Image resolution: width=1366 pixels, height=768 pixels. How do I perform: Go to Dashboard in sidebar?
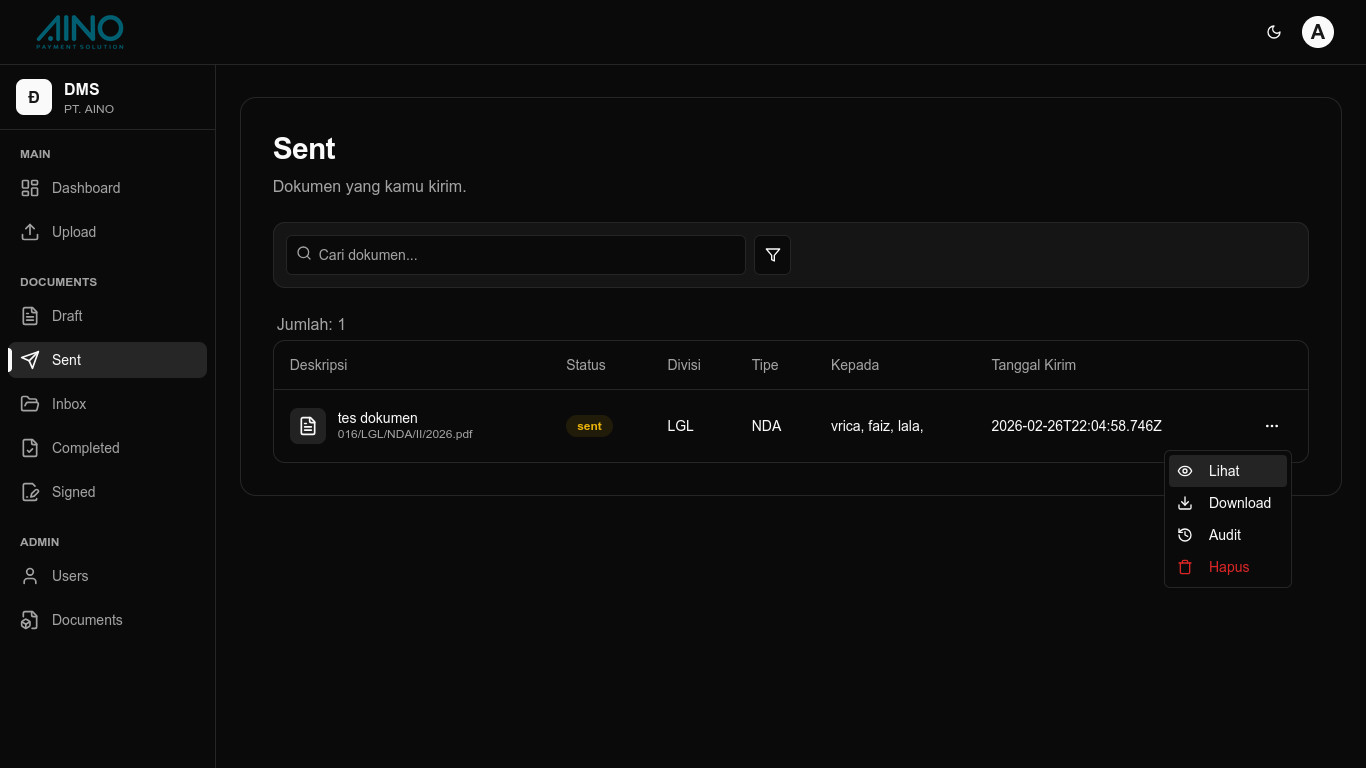click(x=86, y=188)
